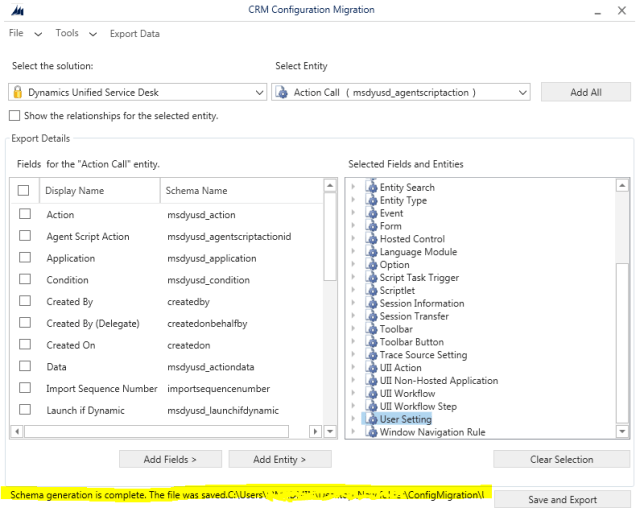Click the Form entity icon
640x516 pixels.
pos(371,226)
